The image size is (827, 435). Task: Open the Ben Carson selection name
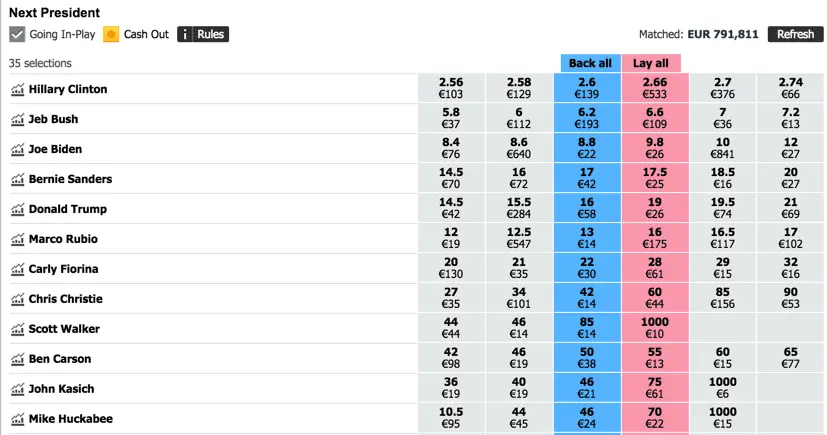tap(60, 359)
